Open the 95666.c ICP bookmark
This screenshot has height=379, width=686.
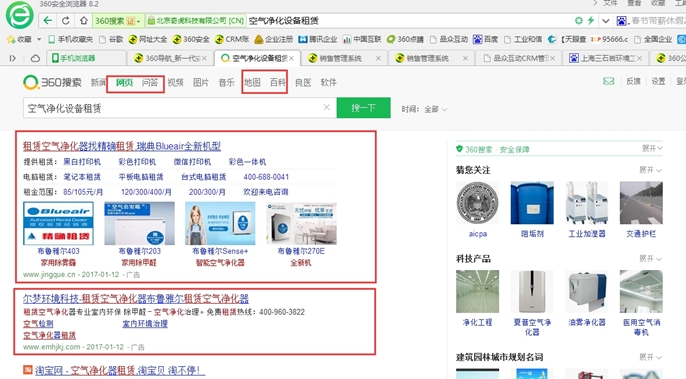(x=609, y=39)
